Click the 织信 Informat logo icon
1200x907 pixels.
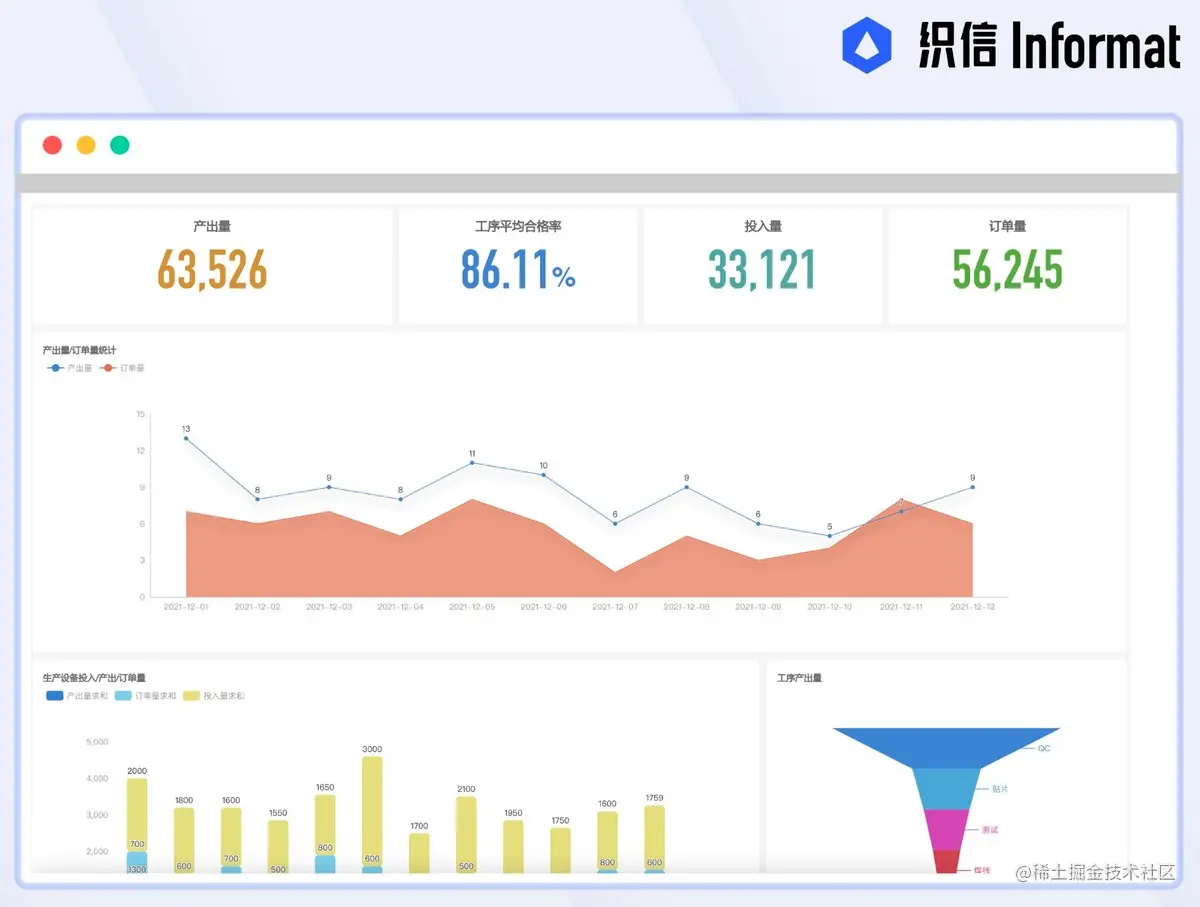pyautogui.click(x=869, y=44)
